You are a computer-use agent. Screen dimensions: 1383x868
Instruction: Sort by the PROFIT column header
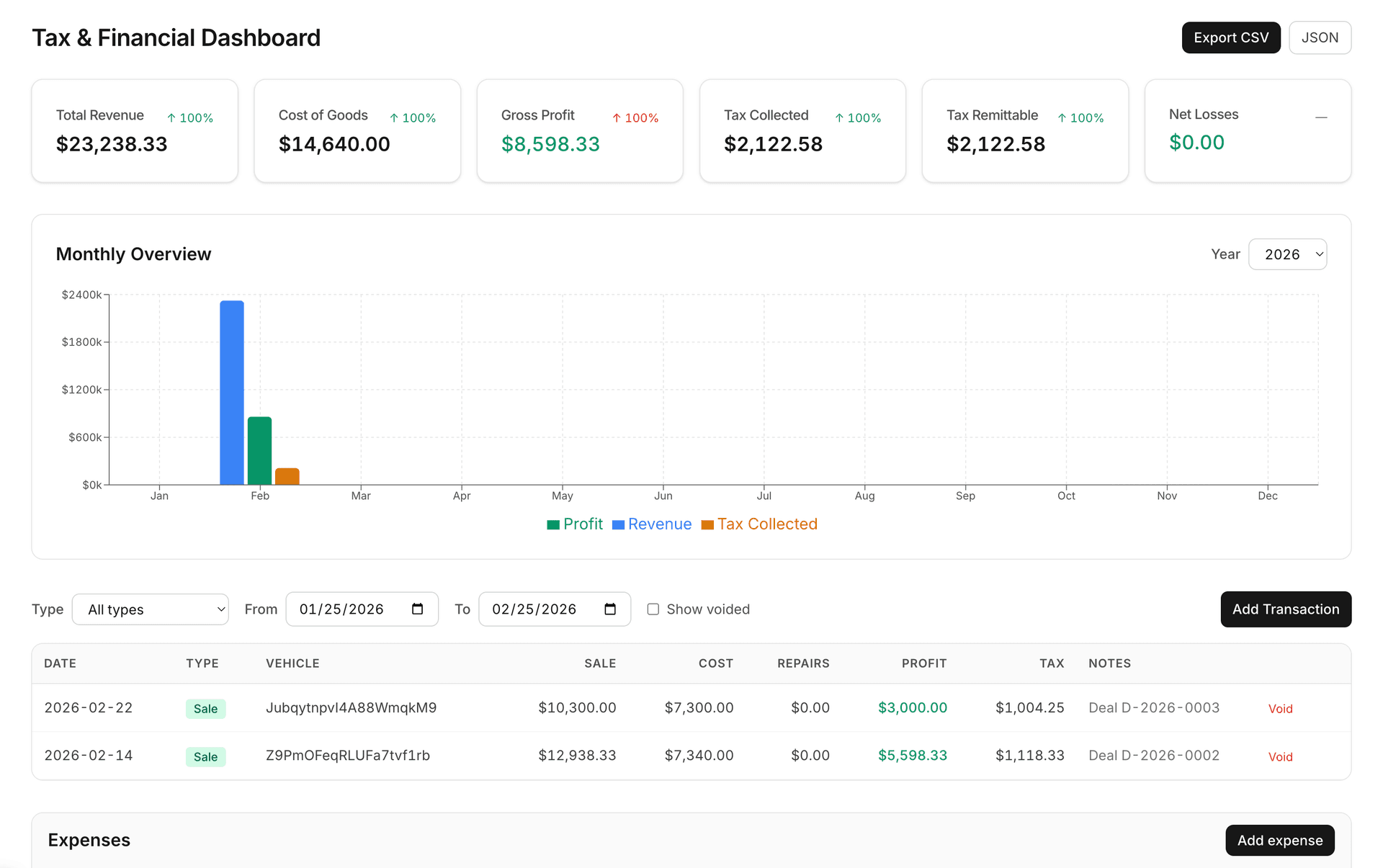click(923, 663)
